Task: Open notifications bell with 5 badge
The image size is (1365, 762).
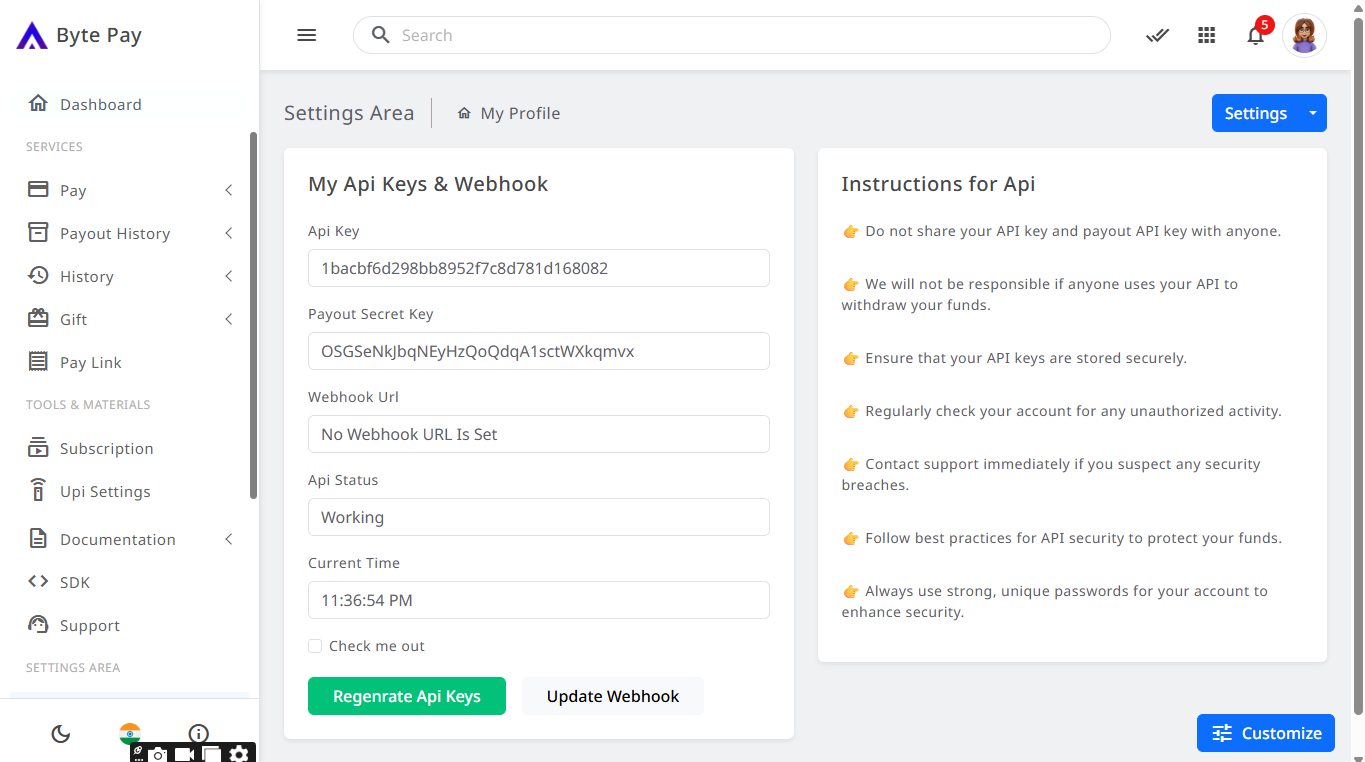Action: (x=1257, y=33)
